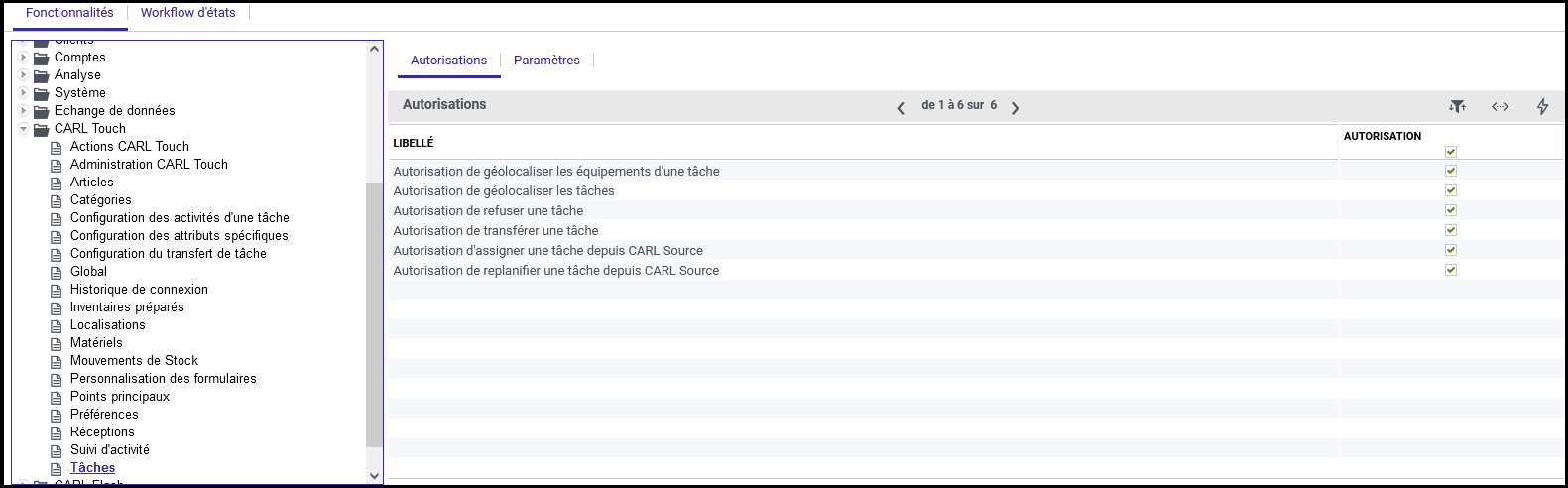The height and width of the screenshot is (488, 1568).
Task: Click document icon beside Tâches
Action: (57, 468)
